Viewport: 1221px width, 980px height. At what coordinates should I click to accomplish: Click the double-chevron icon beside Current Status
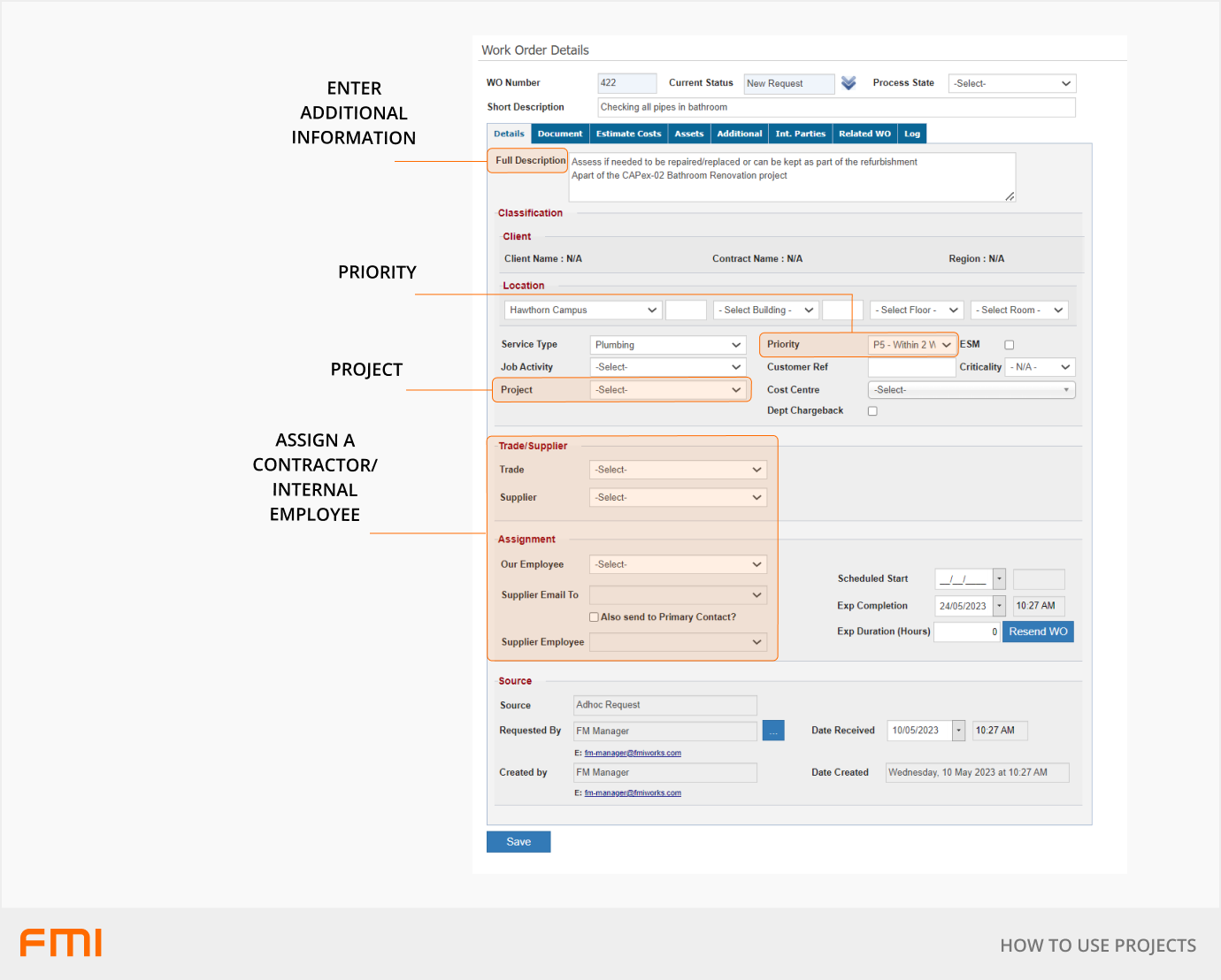[x=849, y=83]
